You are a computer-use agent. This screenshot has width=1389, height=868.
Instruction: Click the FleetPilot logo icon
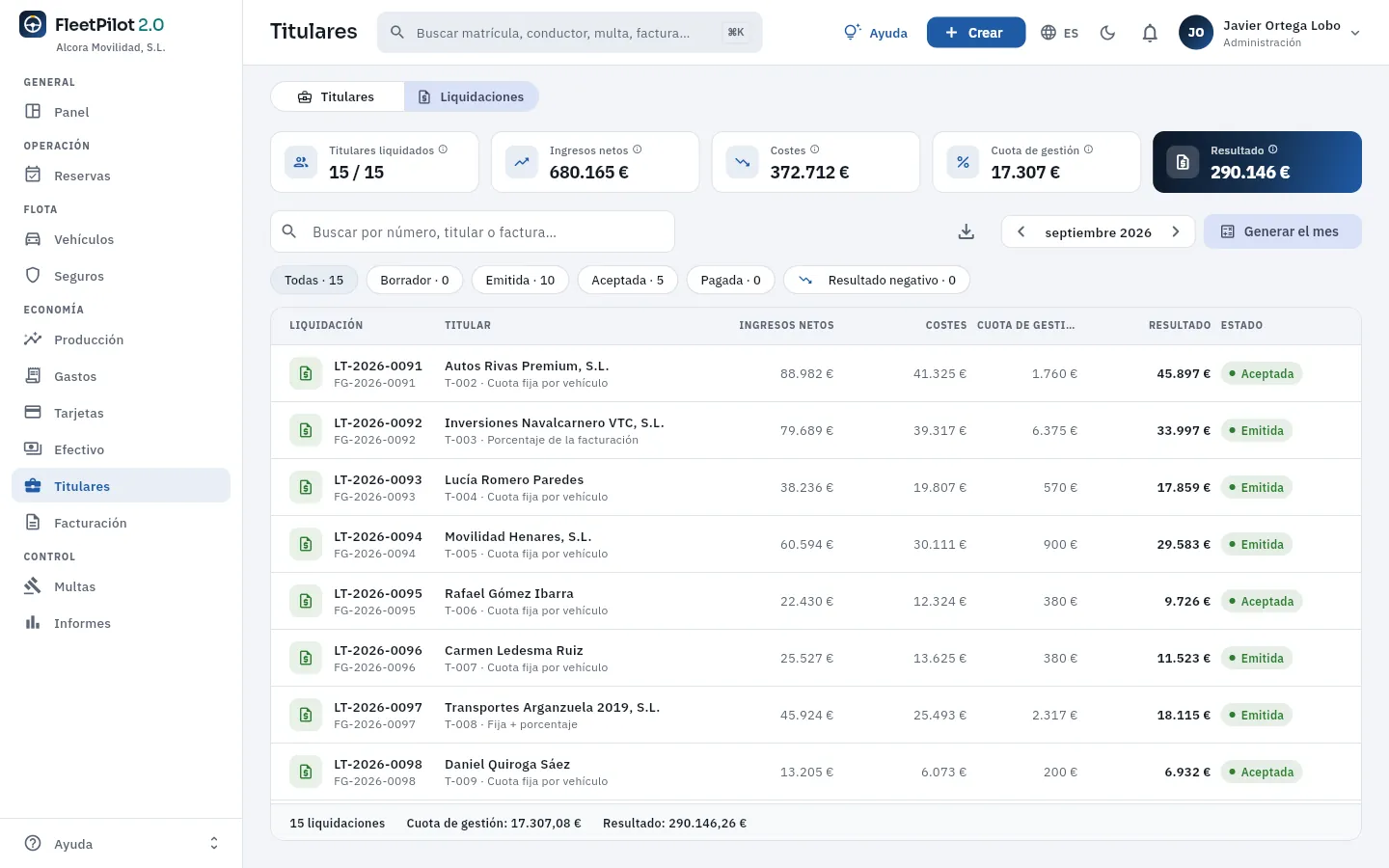[x=33, y=24]
